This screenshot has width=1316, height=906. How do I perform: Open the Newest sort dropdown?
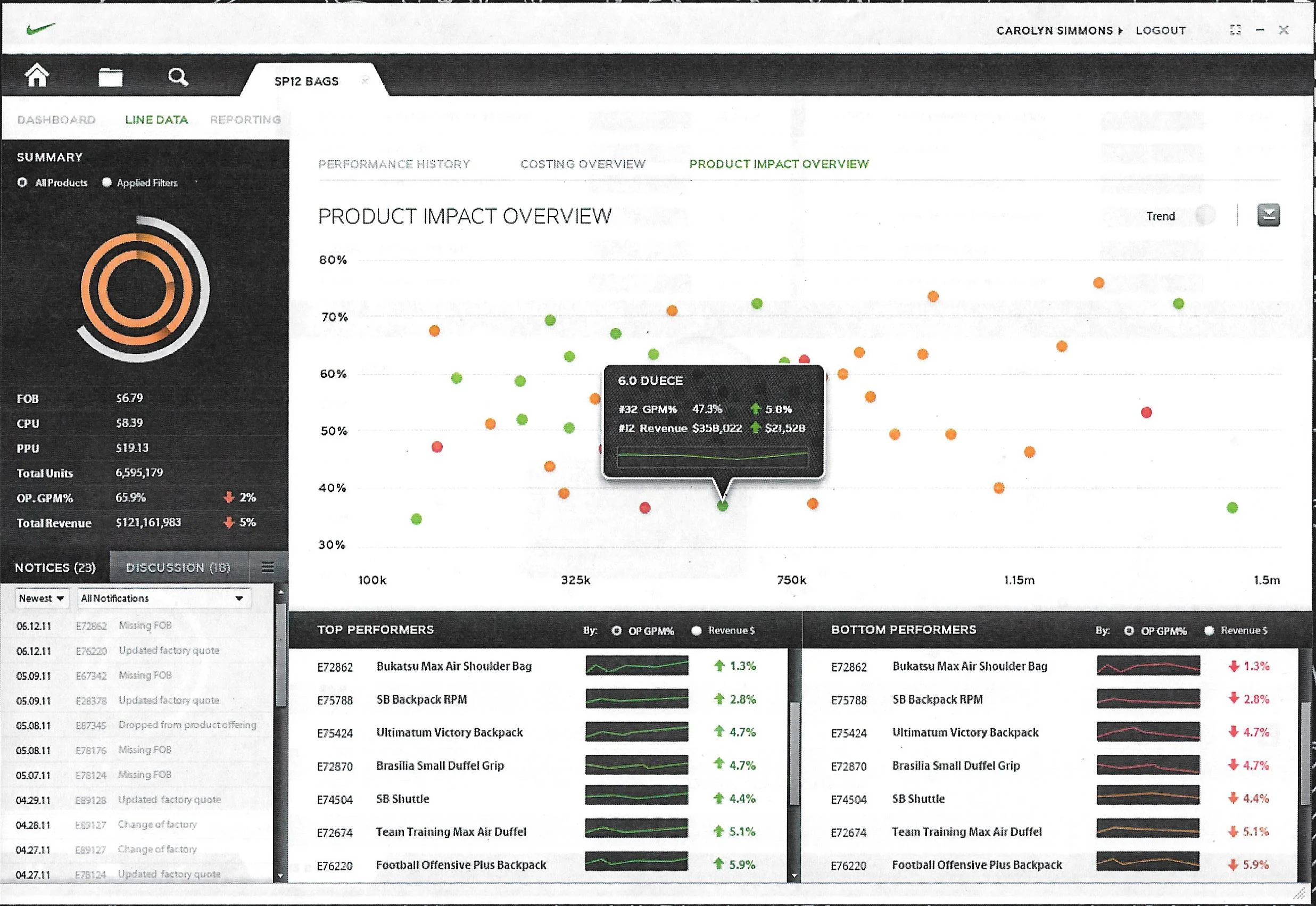pos(42,598)
